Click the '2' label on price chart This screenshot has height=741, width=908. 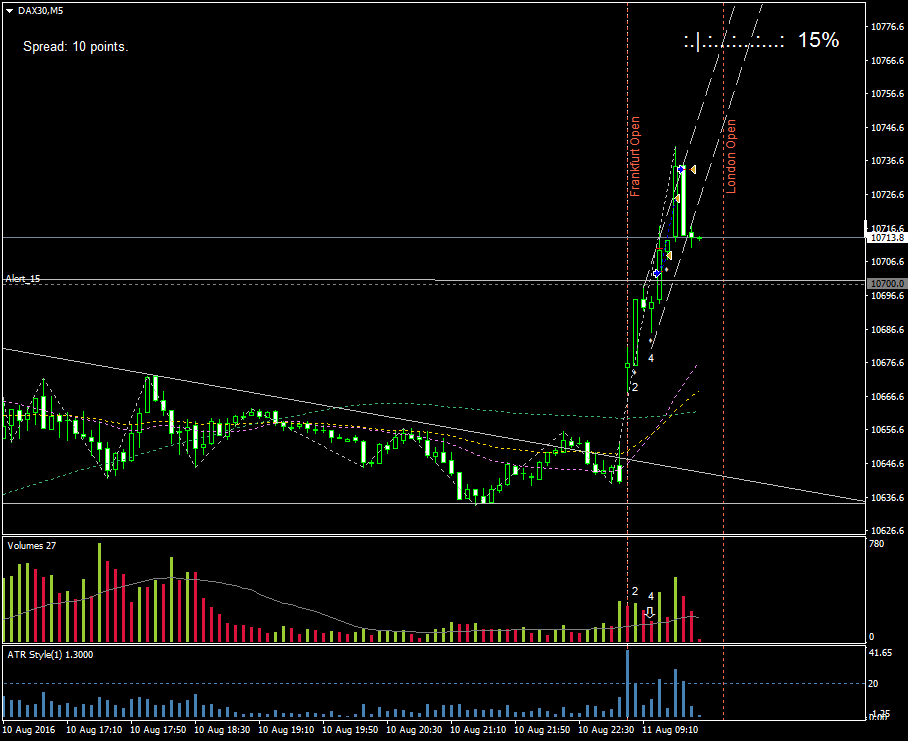pos(634,386)
